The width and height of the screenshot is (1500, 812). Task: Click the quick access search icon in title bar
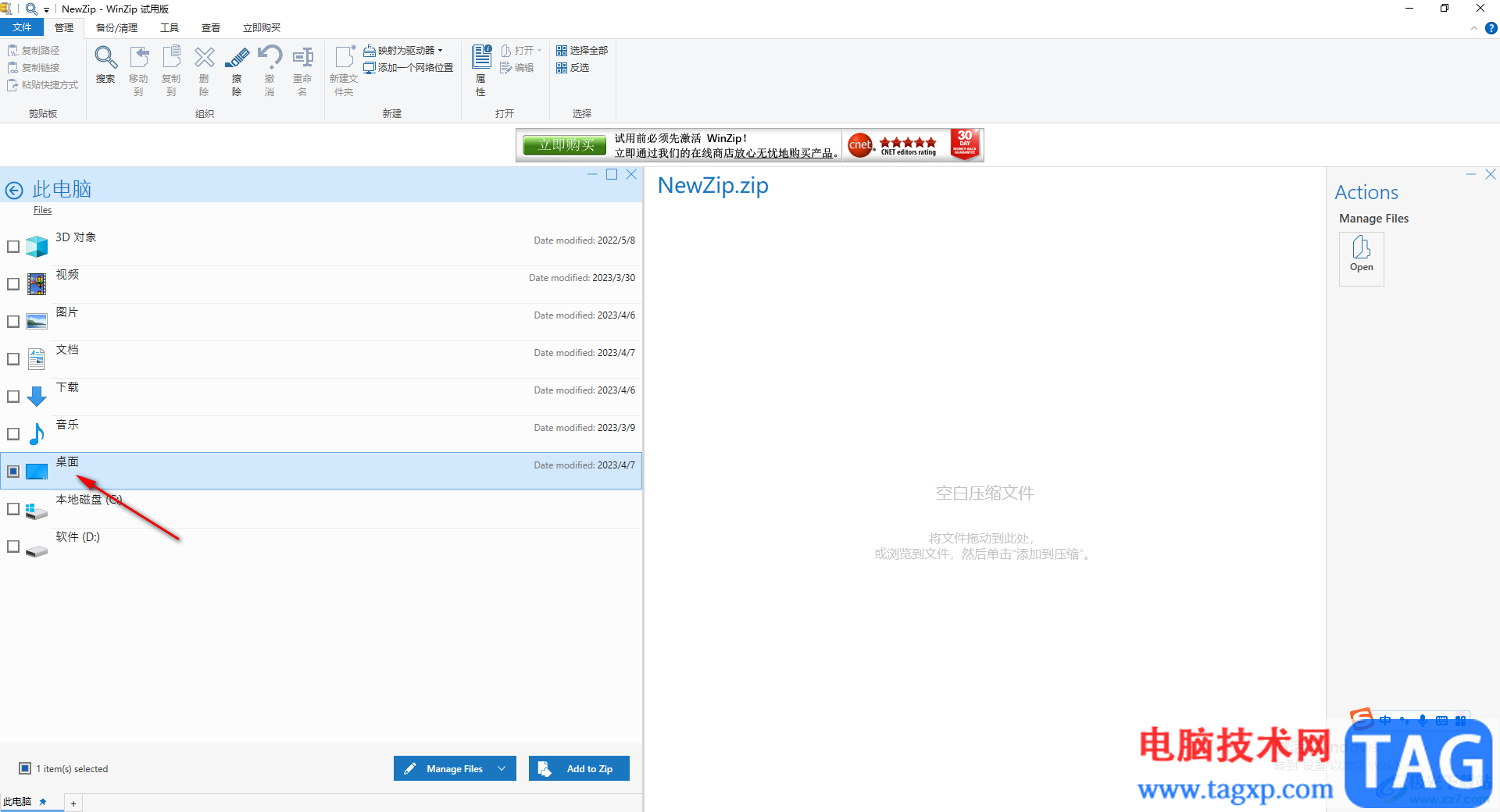(x=31, y=9)
